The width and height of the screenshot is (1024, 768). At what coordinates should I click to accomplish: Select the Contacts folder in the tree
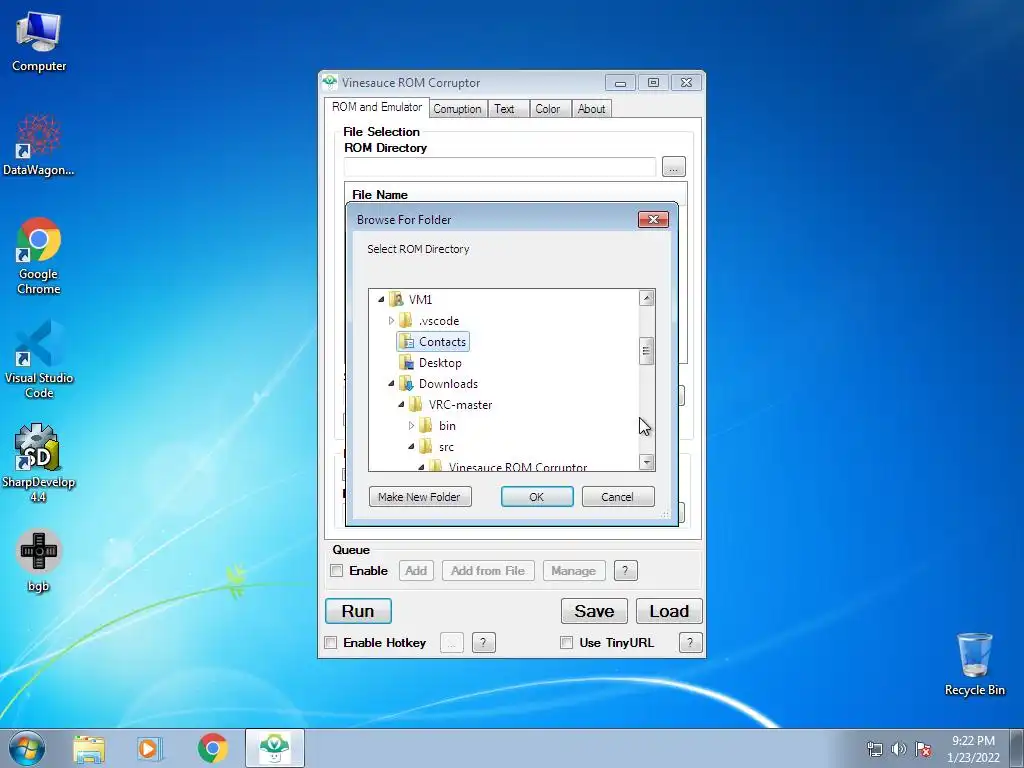click(x=433, y=342)
